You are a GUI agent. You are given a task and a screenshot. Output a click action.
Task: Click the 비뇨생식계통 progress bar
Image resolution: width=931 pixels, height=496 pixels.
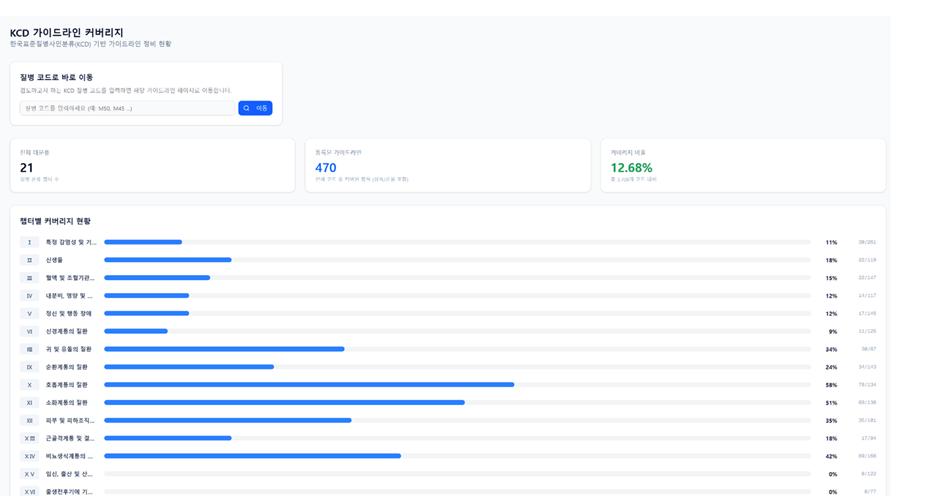tap(457, 456)
